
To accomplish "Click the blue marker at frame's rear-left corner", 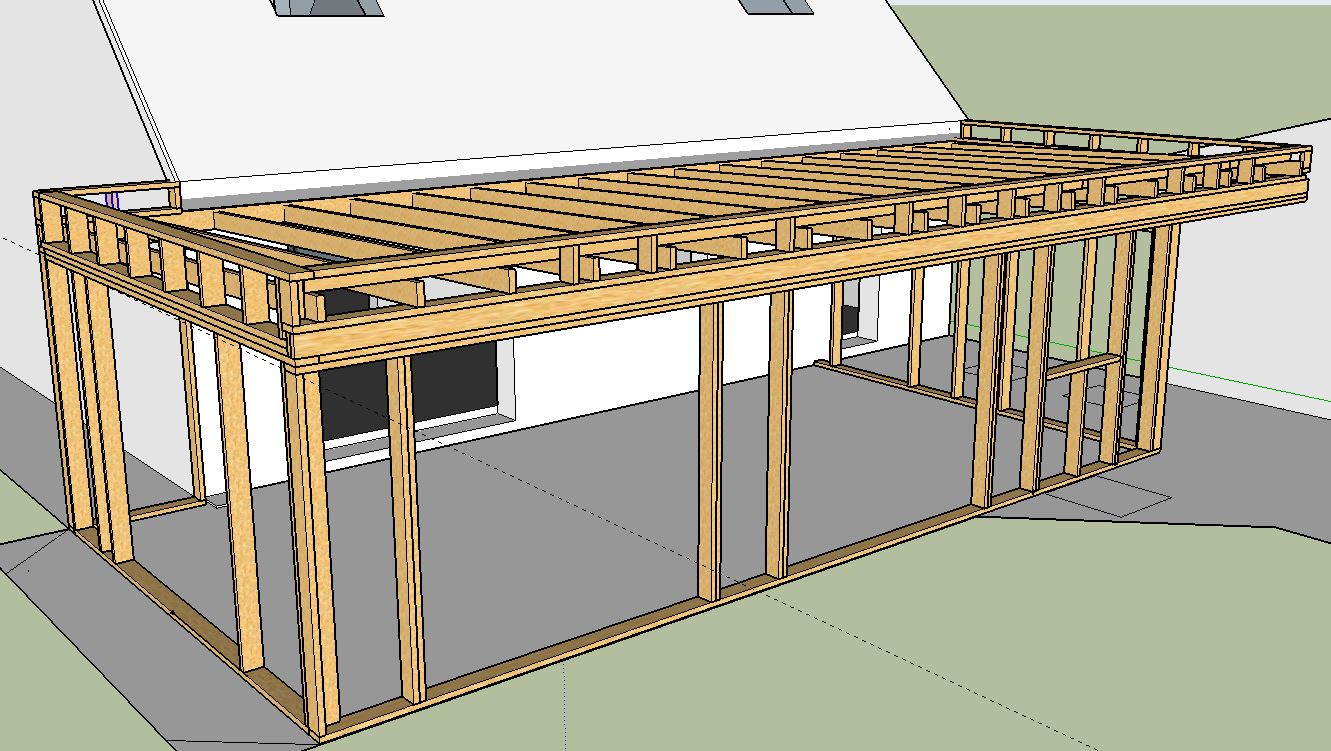I will coord(113,200).
